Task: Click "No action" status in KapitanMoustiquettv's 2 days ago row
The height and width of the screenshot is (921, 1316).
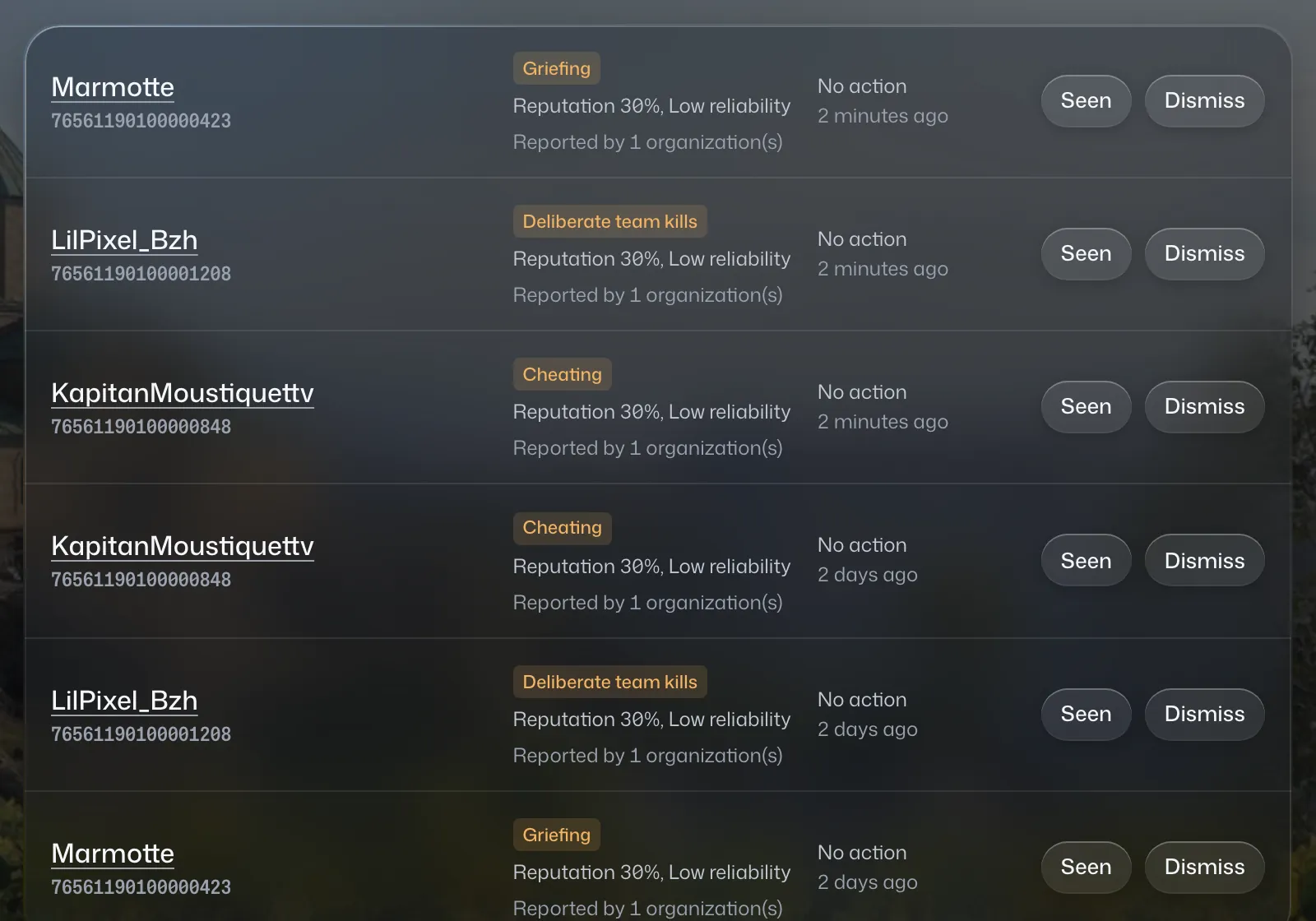Action: (862, 545)
